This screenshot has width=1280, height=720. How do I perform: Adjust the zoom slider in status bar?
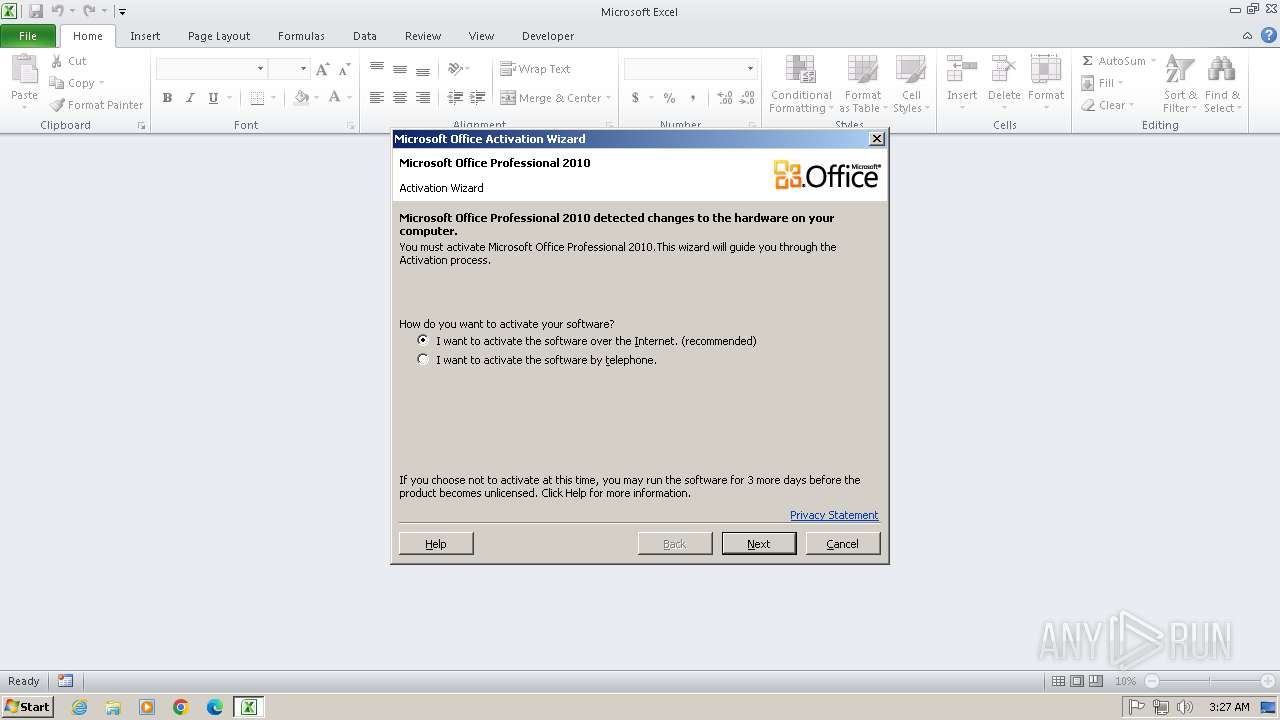click(x=1210, y=681)
